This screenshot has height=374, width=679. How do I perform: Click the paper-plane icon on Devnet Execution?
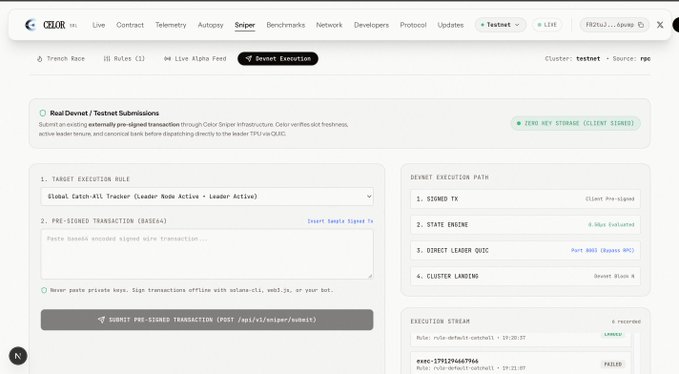click(249, 58)
